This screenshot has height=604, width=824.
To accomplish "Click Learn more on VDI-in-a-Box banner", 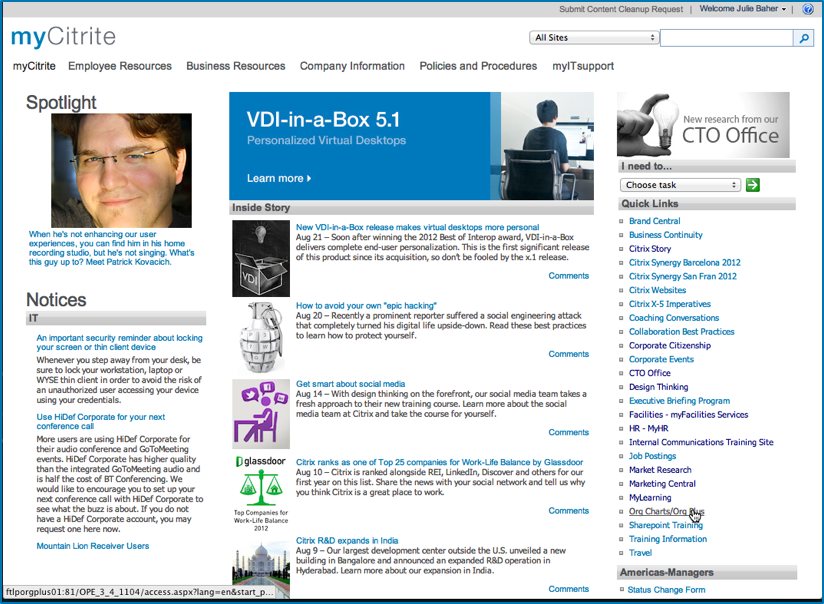I will (279, 178).
